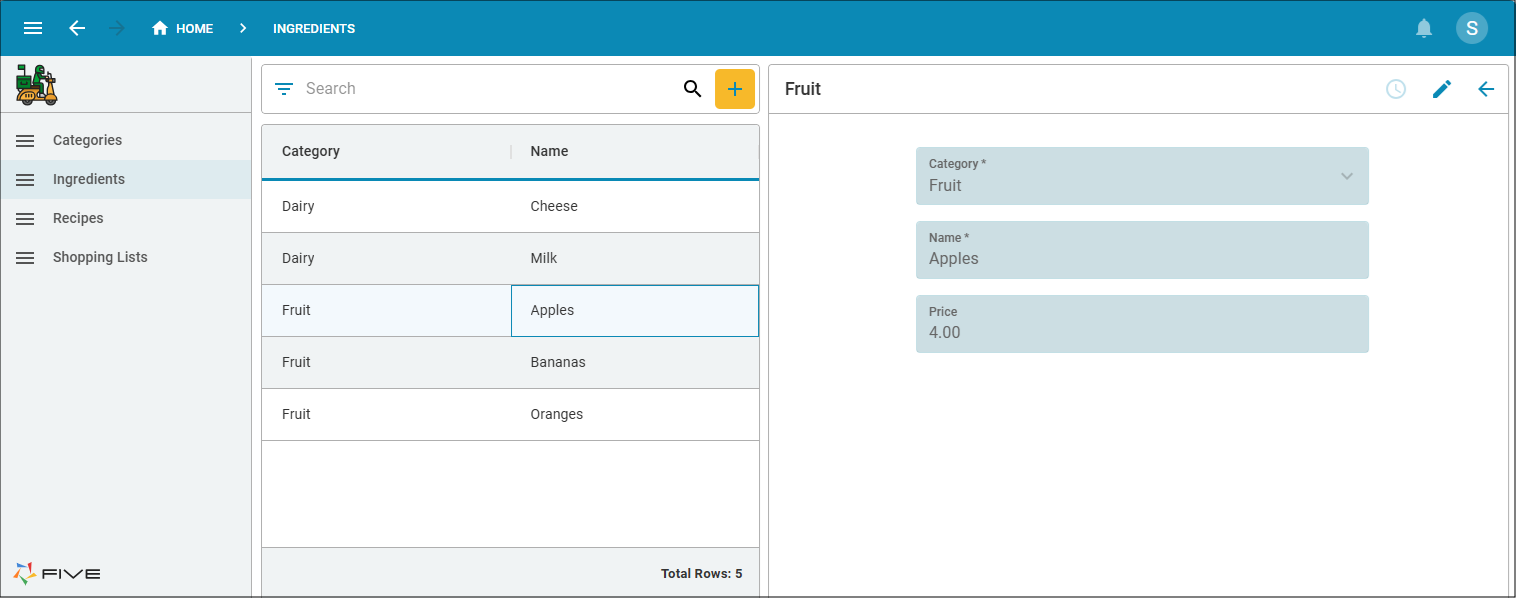This screenshot has width=1516, height=598.
Task: Click the Price field in form
Action: coord(1142,324)
